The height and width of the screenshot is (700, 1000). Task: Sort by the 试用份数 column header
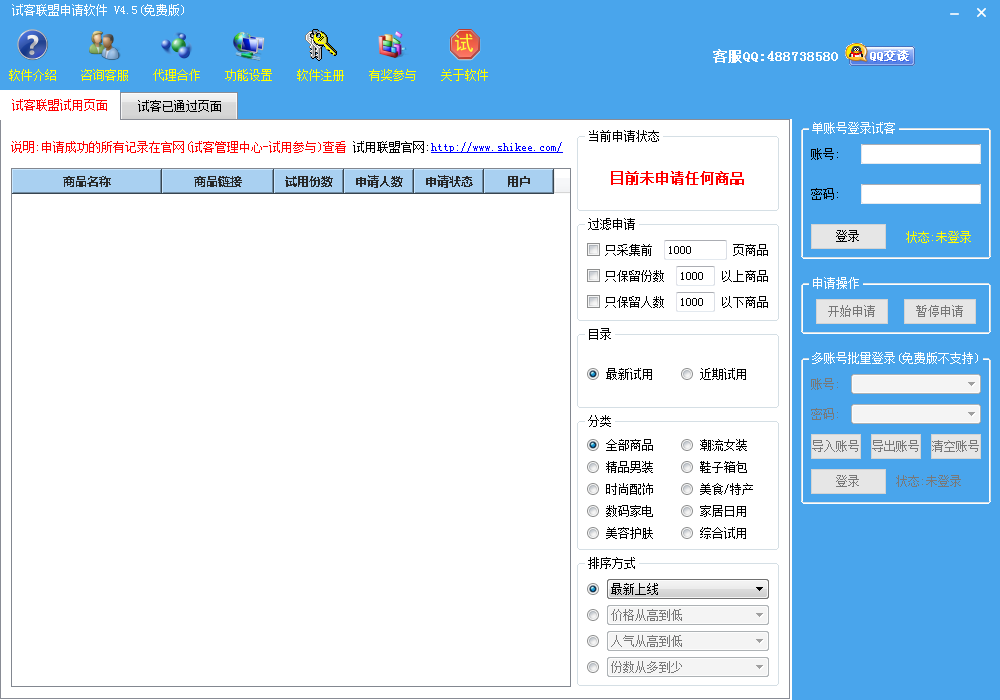tap(309, 182)
